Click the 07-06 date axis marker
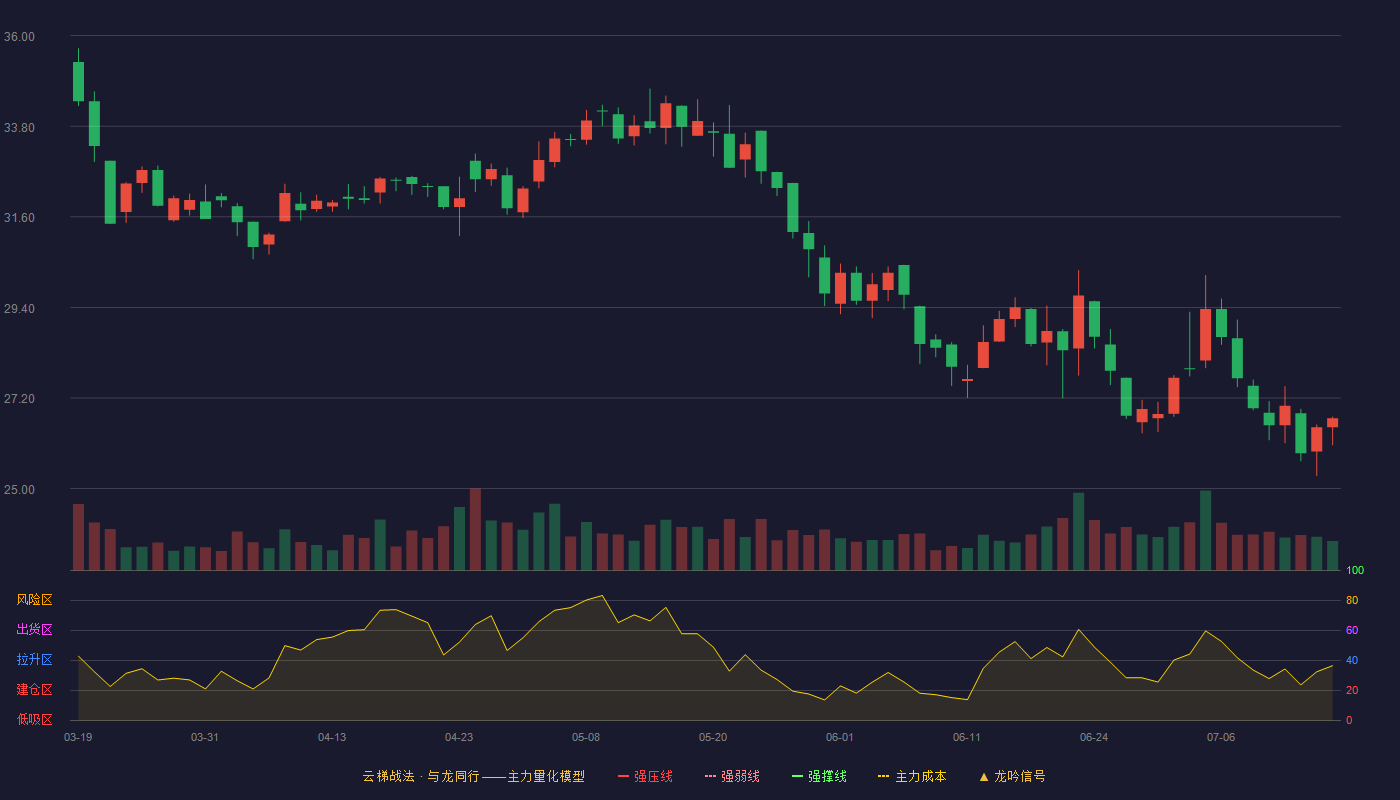The height and width of the screenshot is (800, 1400). pos(1221,737)
